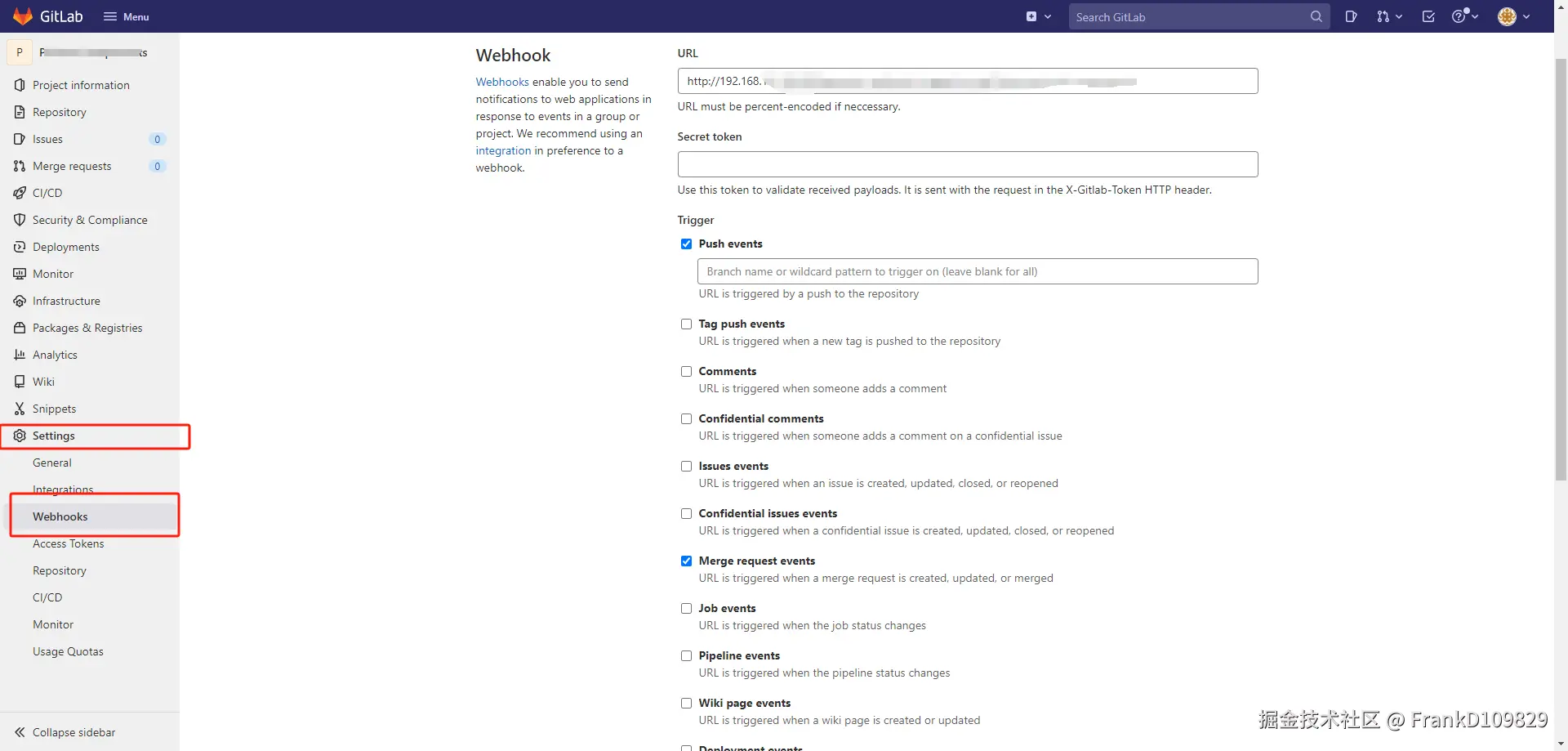The height and width of the screenshot is (751, 1568).
Task: Click the "Webhook" page heading
Action: (x=513, y=55)
